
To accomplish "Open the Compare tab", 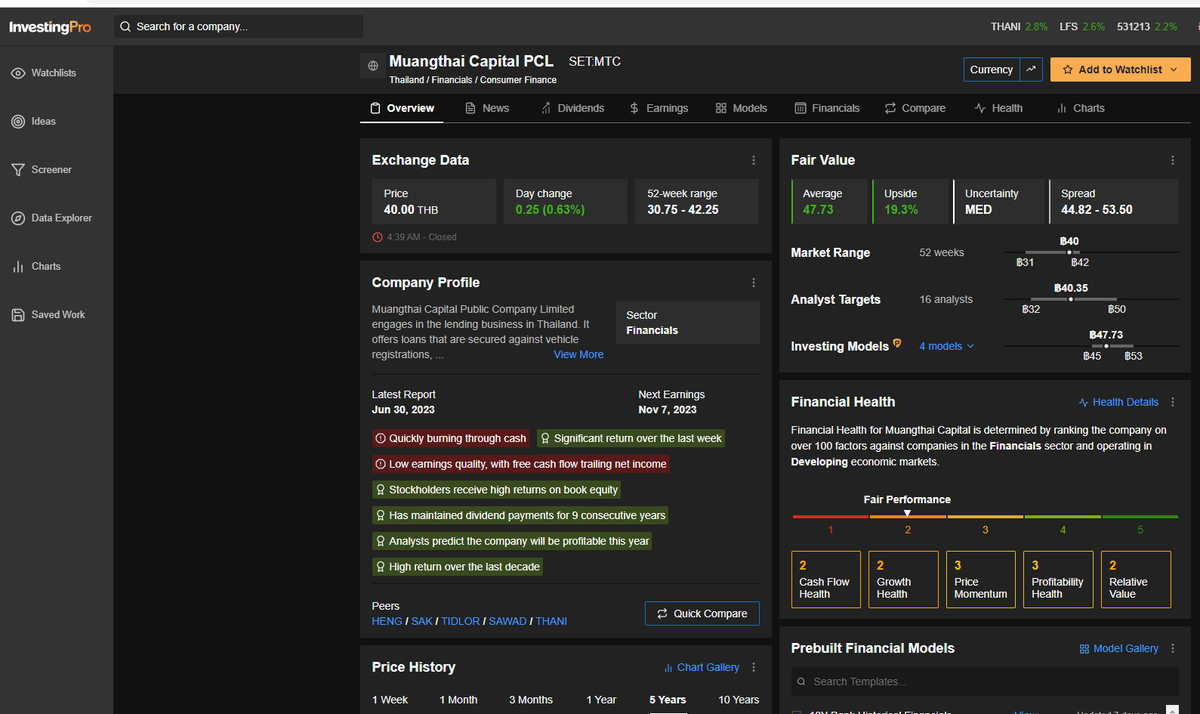I will click(x=915, y=108).
